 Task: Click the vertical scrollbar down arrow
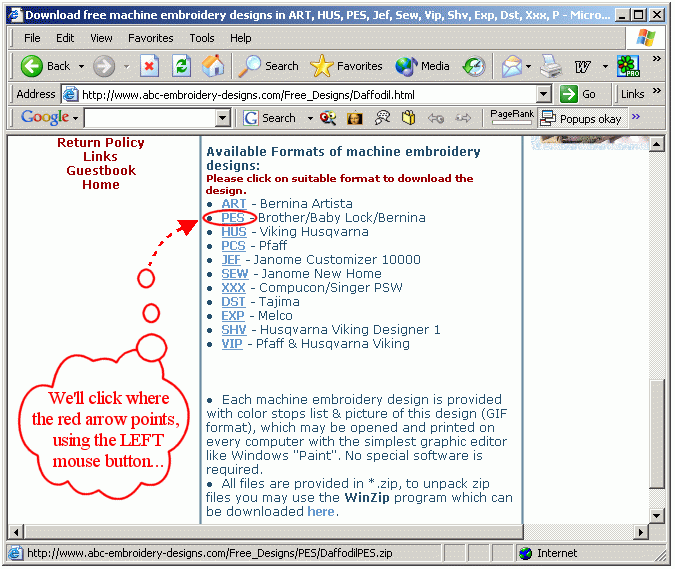pos(657,516)
